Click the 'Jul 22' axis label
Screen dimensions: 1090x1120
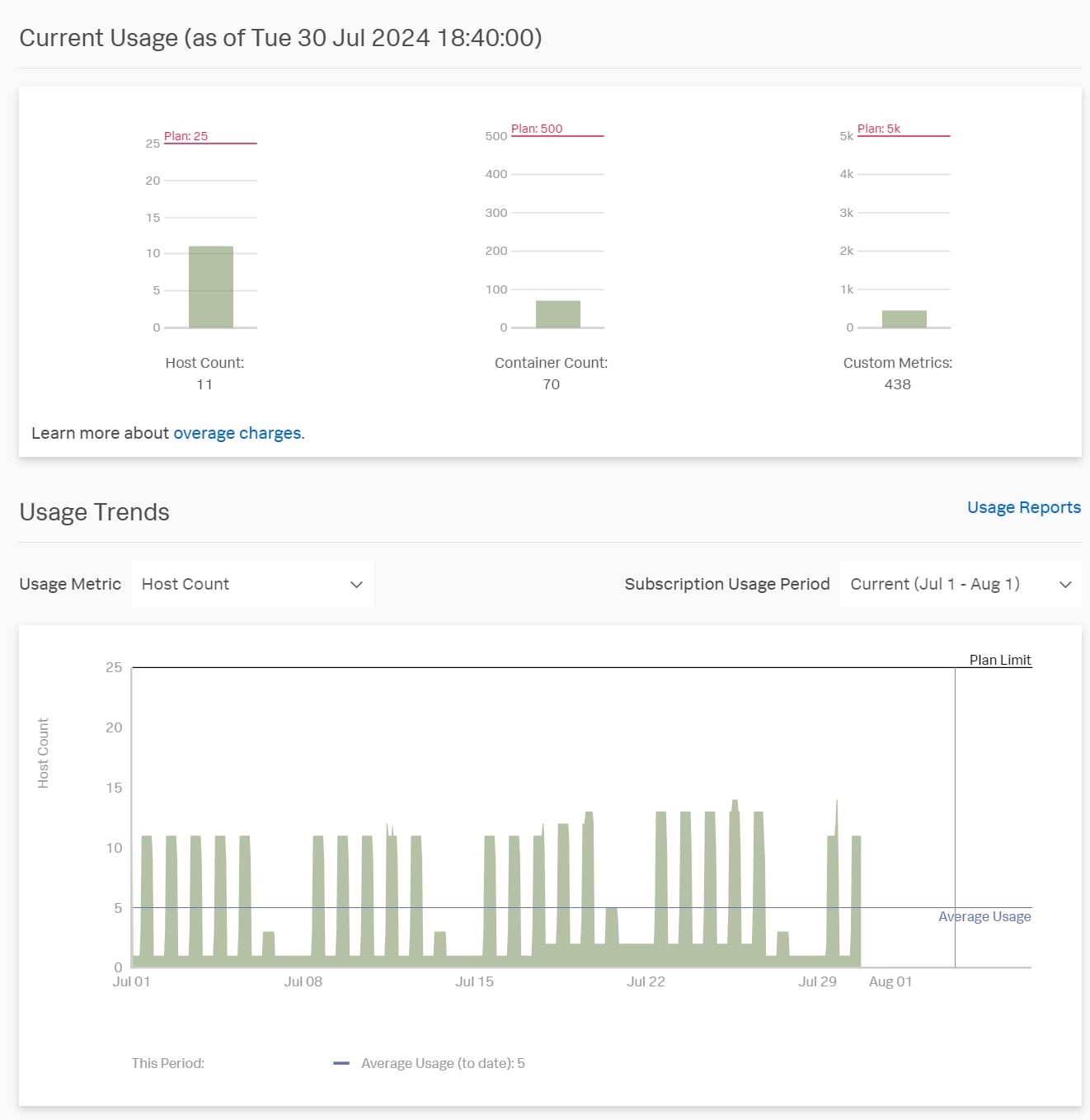[646, 981]
